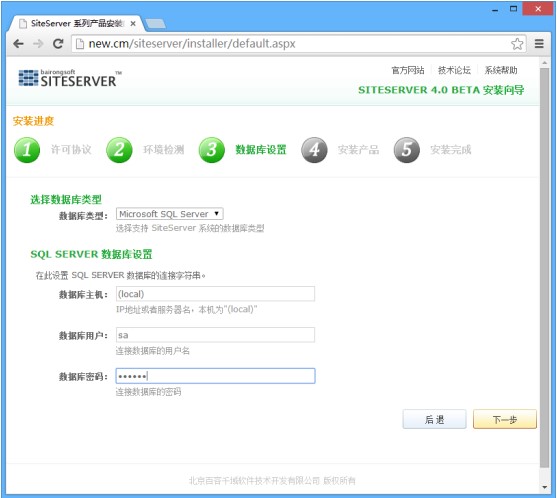
Task: Click the 安装进度 heading
Action: tap(33, 121)
